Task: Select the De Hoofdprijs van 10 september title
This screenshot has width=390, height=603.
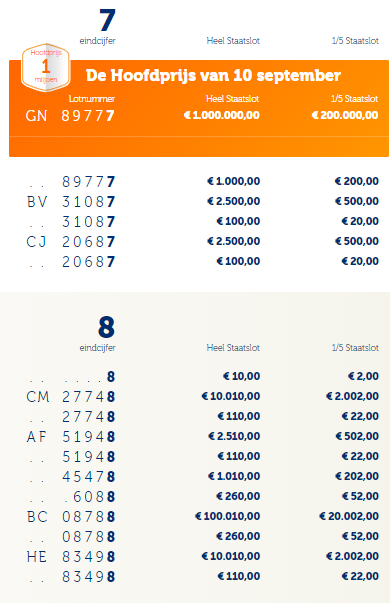Action: click(x=213, y=75)
